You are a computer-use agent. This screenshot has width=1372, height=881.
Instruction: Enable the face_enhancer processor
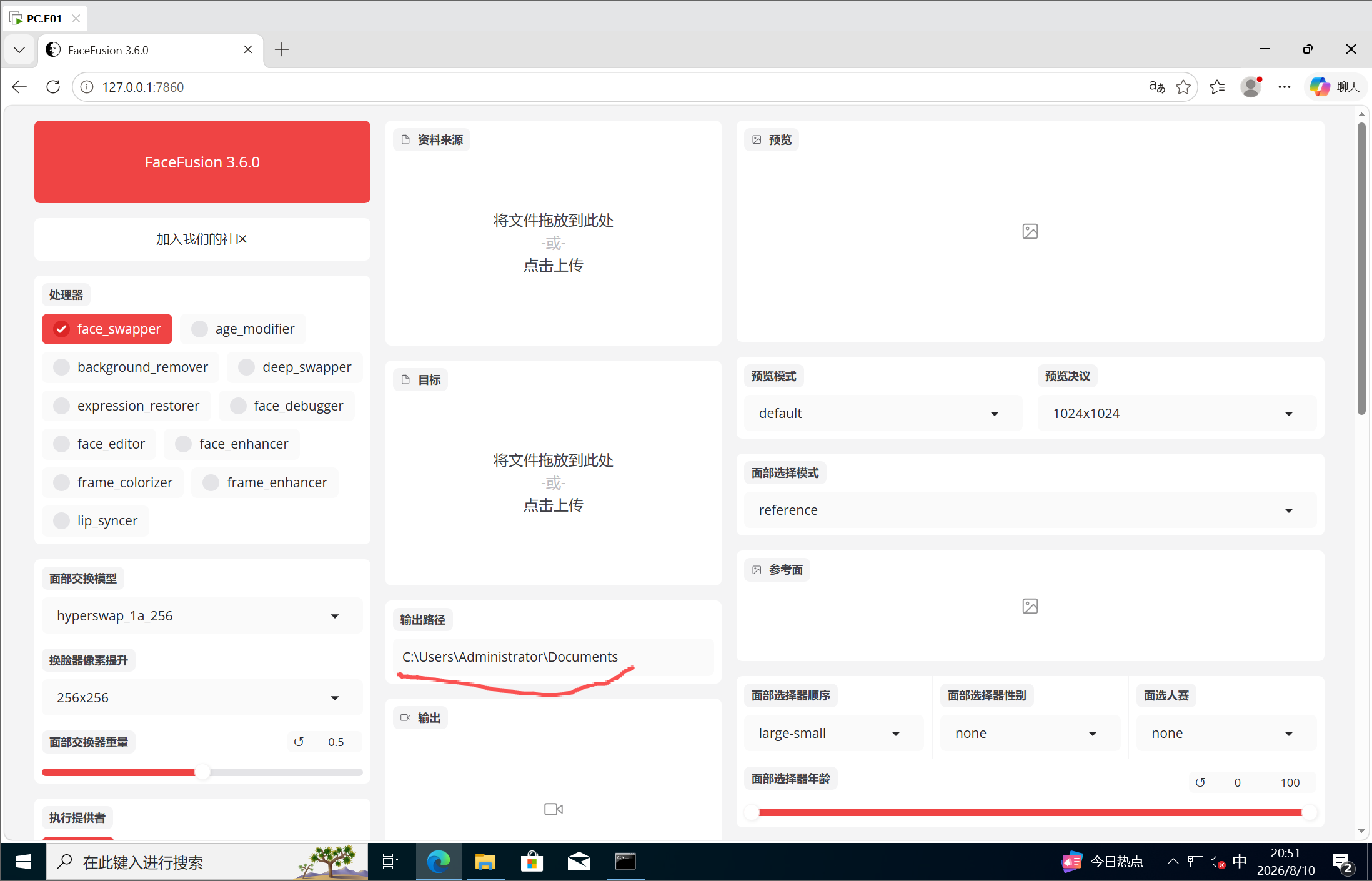click(x=232, y=444)
